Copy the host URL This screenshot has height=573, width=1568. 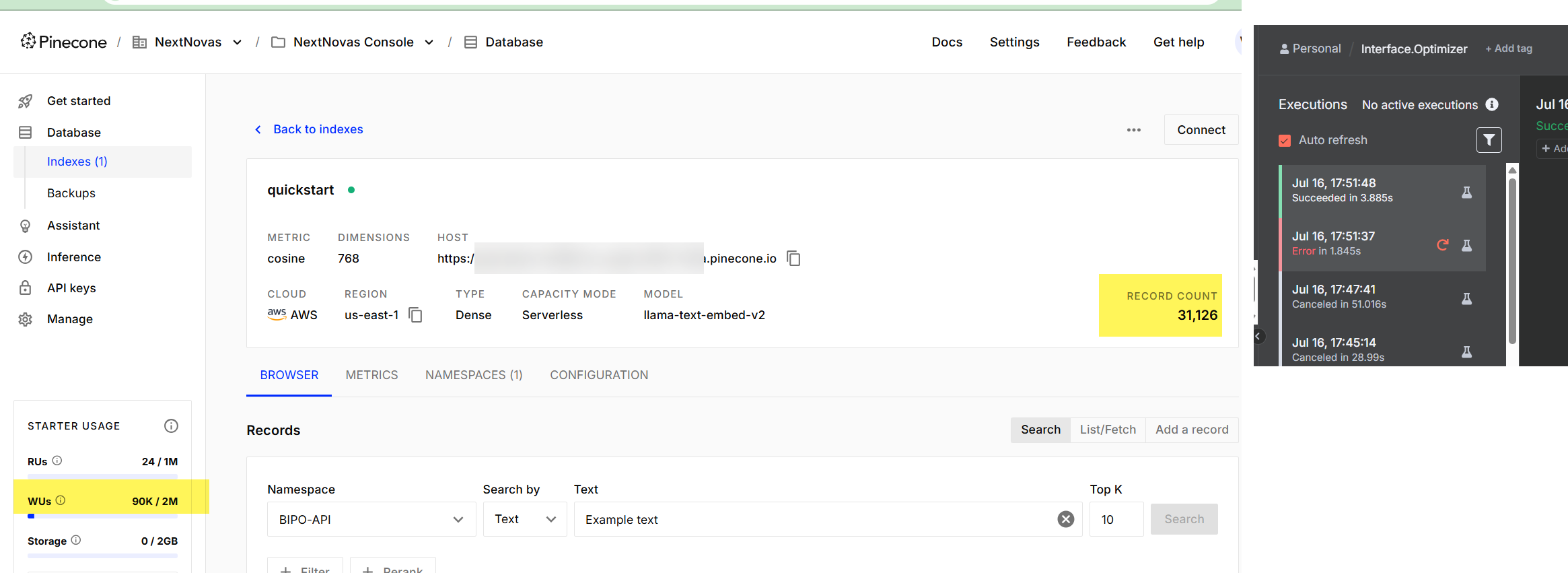794,259
